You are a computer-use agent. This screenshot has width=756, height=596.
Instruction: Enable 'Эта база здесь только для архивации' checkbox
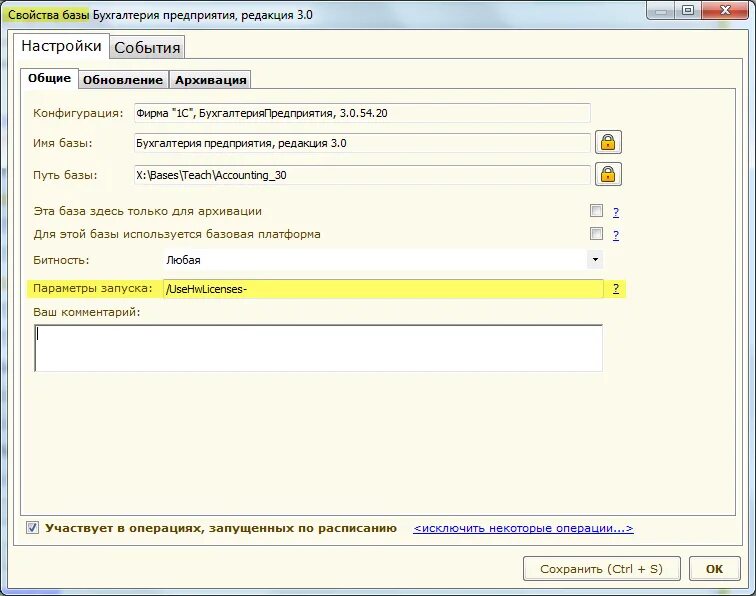[596, 211]
